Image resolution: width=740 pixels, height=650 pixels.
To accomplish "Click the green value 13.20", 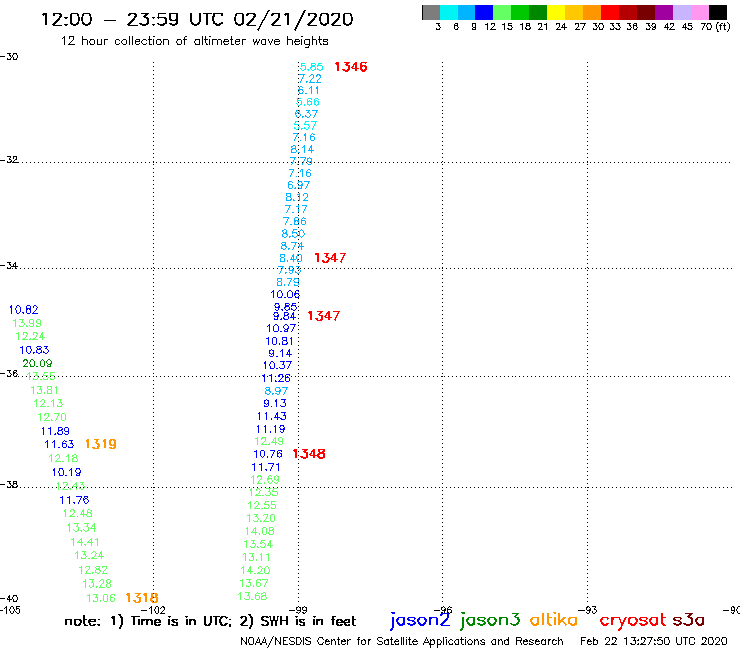I will 261,518.
